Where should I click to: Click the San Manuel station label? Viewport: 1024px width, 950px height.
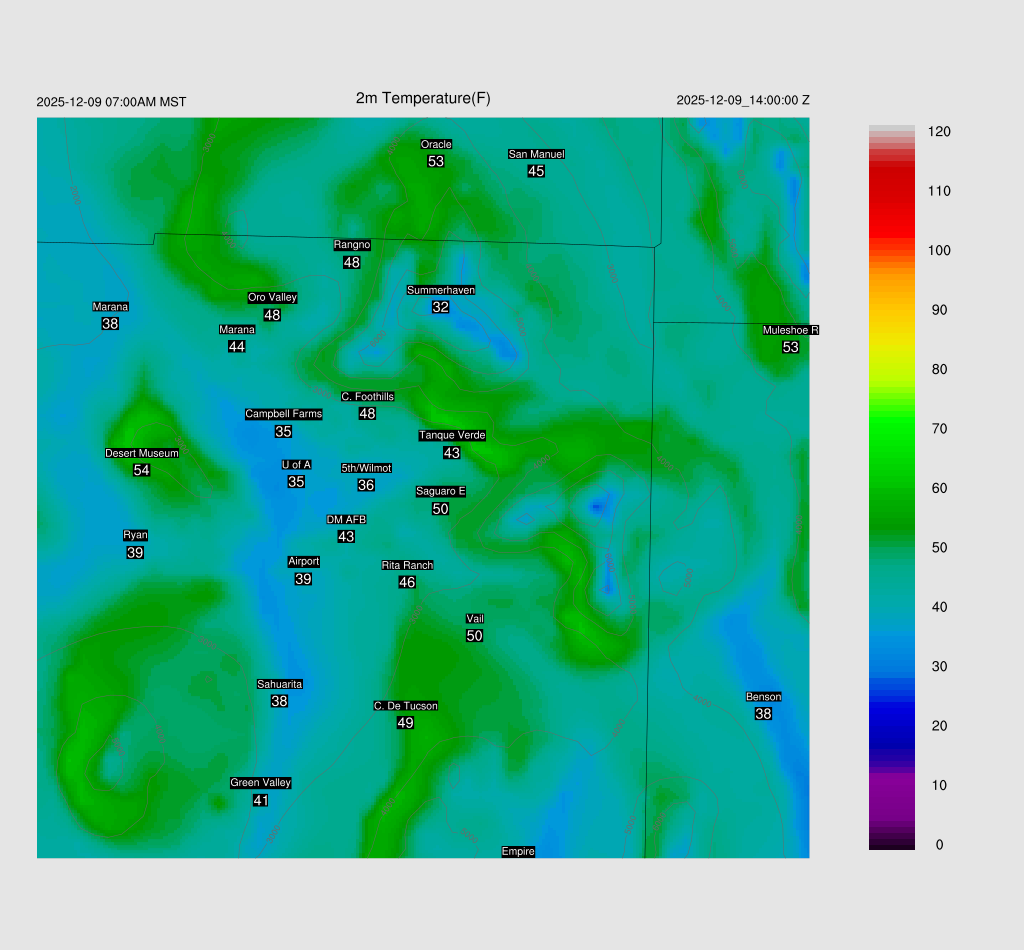pyautogui.click(x=536, y=154)
